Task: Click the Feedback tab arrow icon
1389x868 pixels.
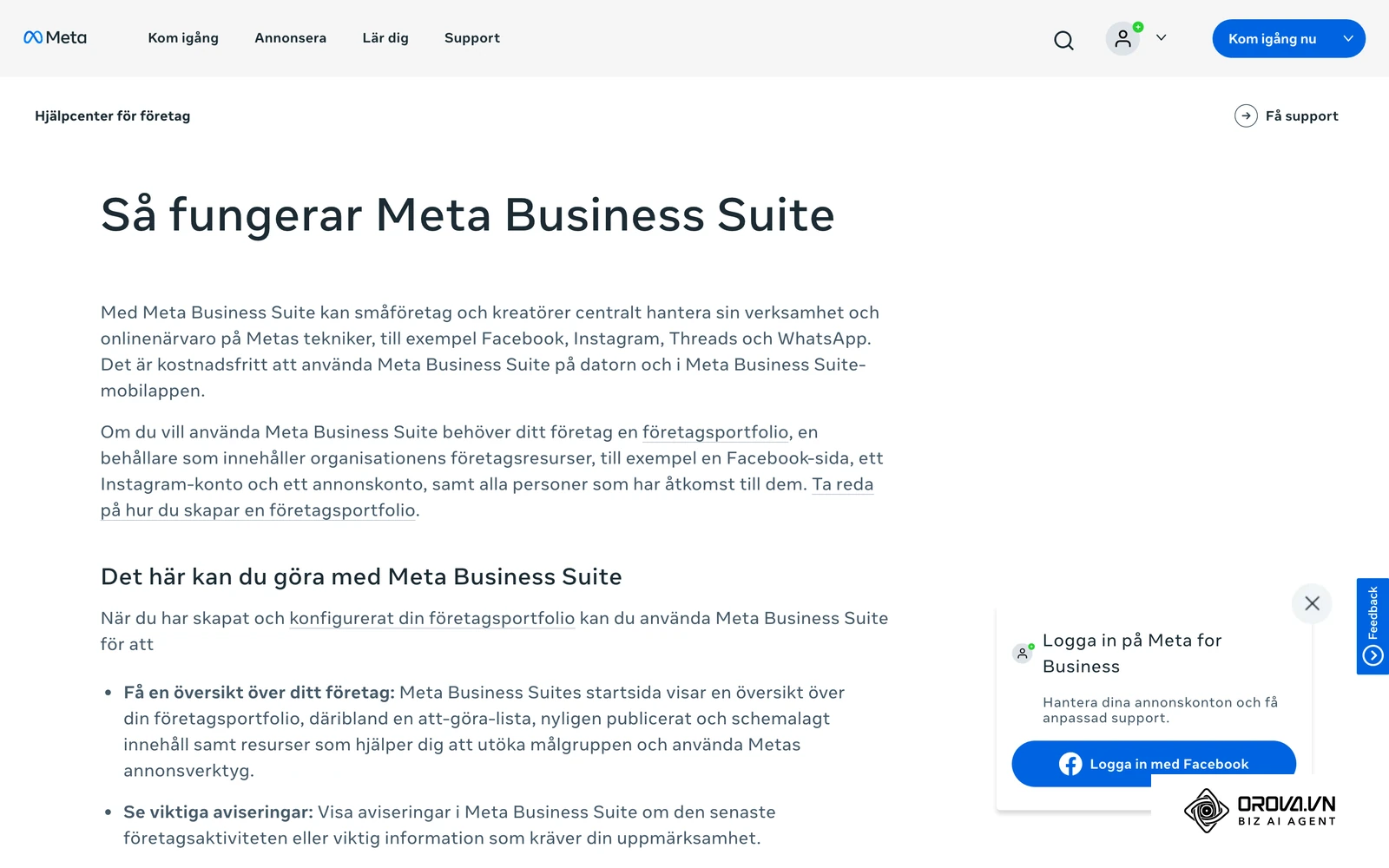Action: click(x=1373, y=655)
